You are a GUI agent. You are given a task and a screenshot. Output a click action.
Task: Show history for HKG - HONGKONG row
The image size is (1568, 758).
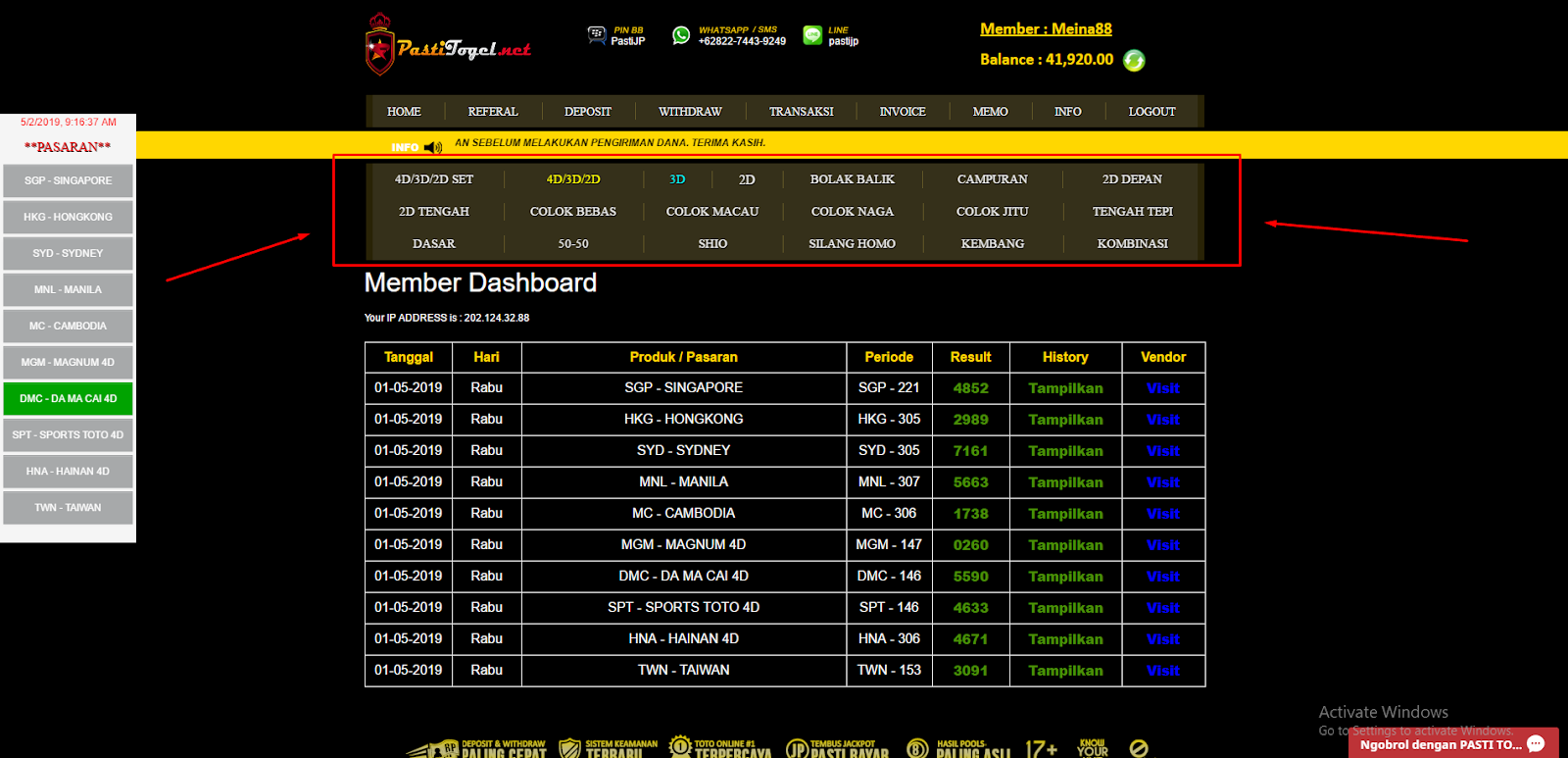1065,420
